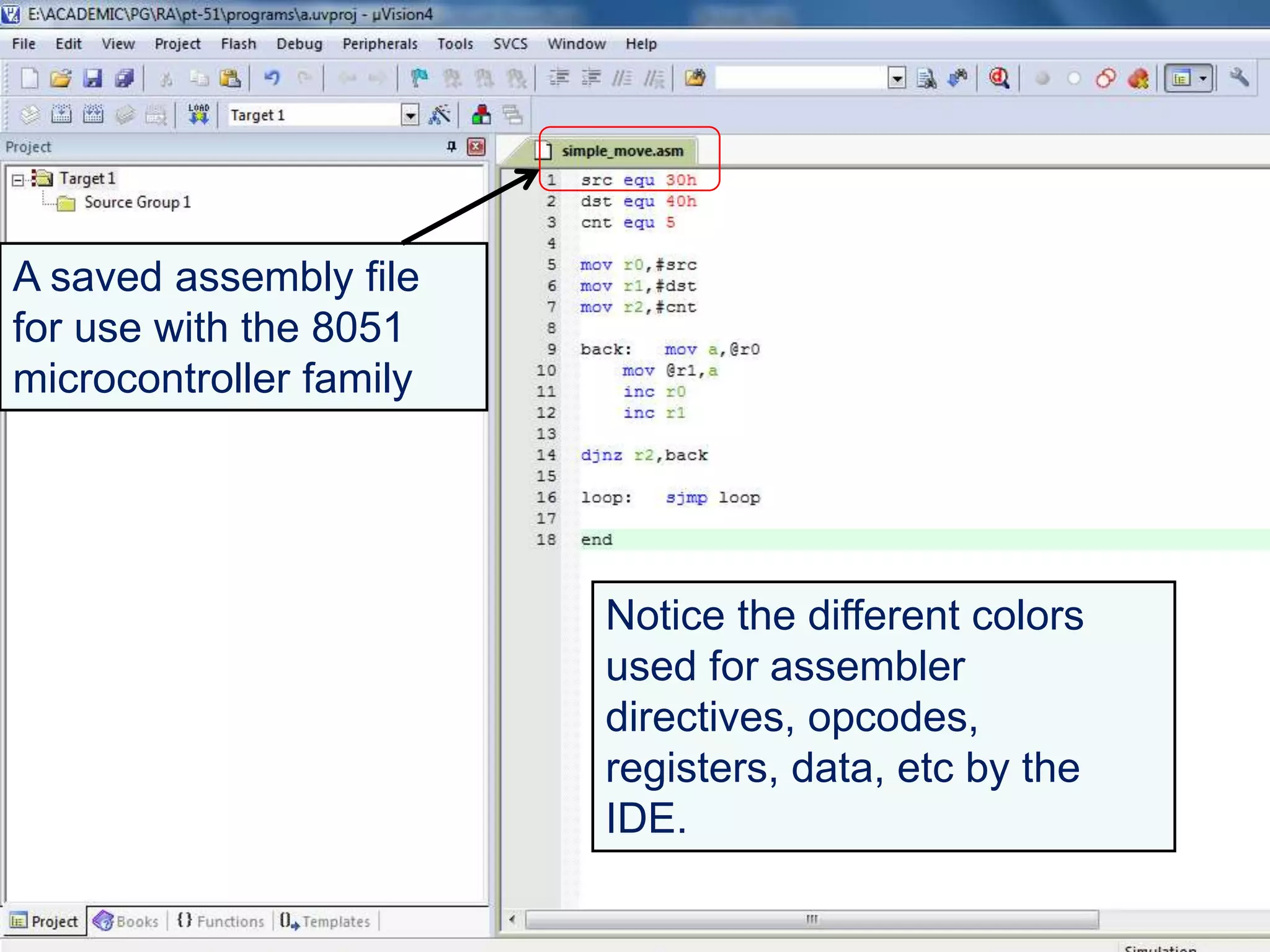Click the Build target icon

pyautogui.click(x=61, y=115)
